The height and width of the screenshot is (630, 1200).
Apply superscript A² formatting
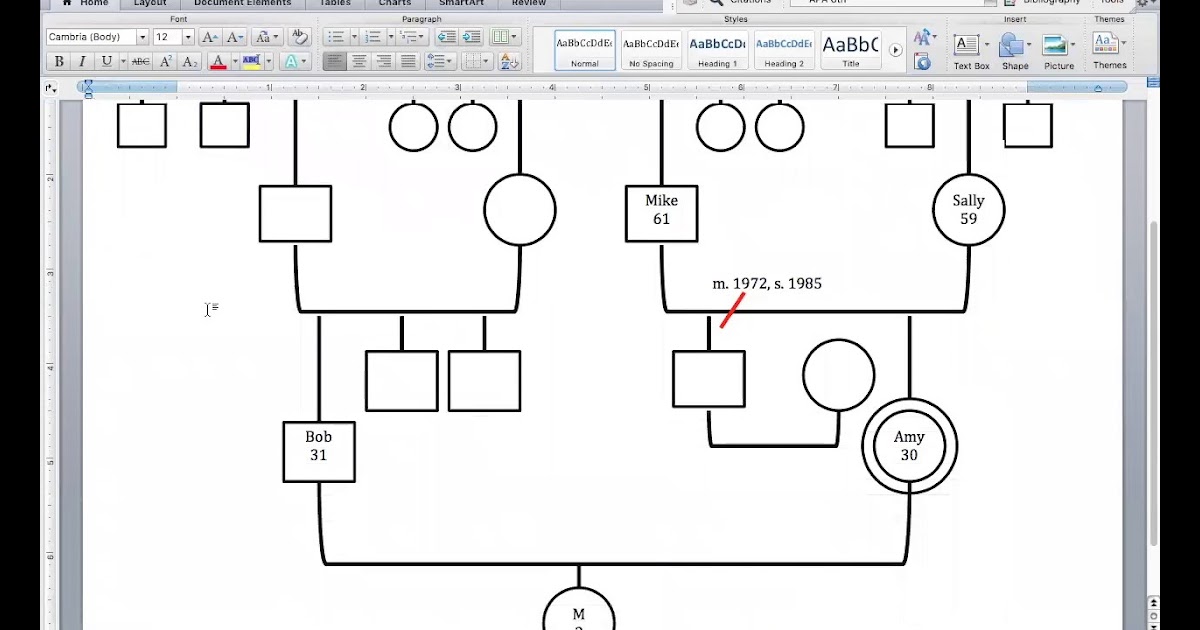click(166, 62)
